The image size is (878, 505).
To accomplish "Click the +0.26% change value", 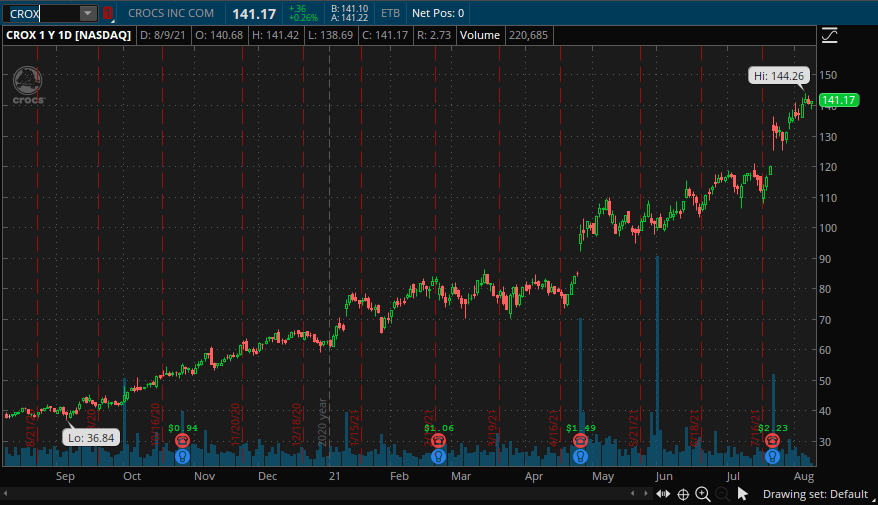I will point(303,18).
